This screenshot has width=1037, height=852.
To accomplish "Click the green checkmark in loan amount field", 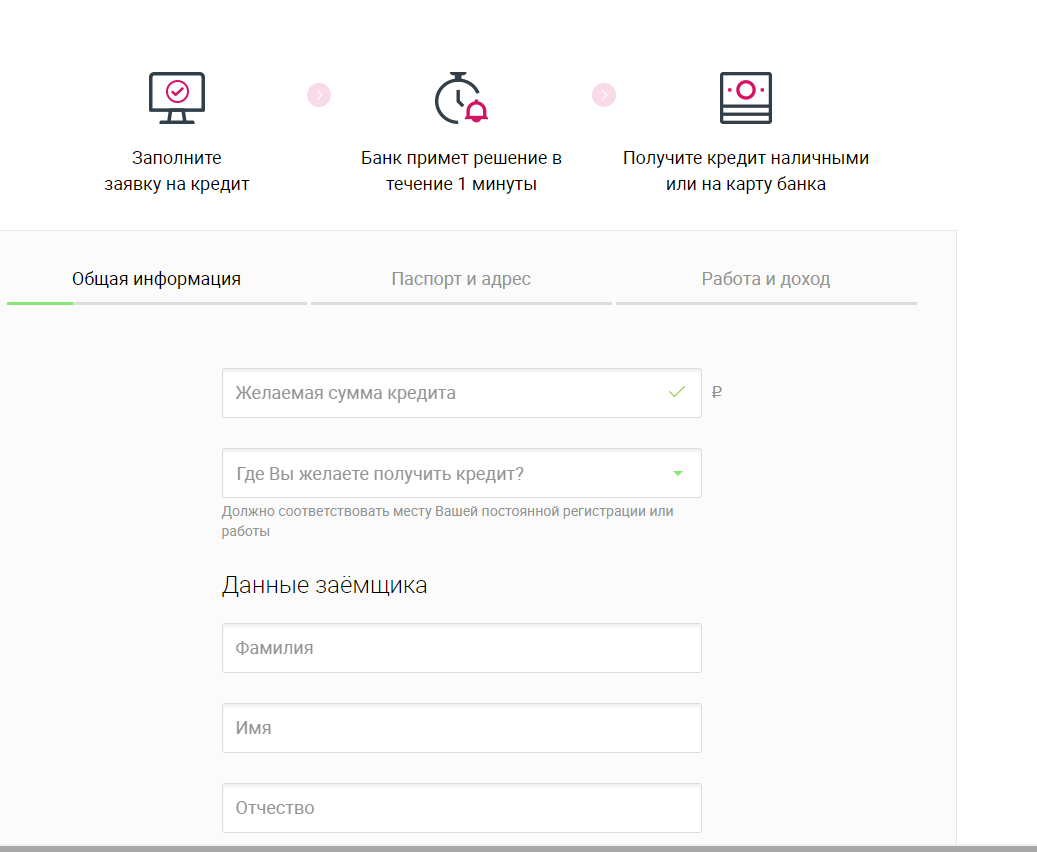I will click(677, 392).
